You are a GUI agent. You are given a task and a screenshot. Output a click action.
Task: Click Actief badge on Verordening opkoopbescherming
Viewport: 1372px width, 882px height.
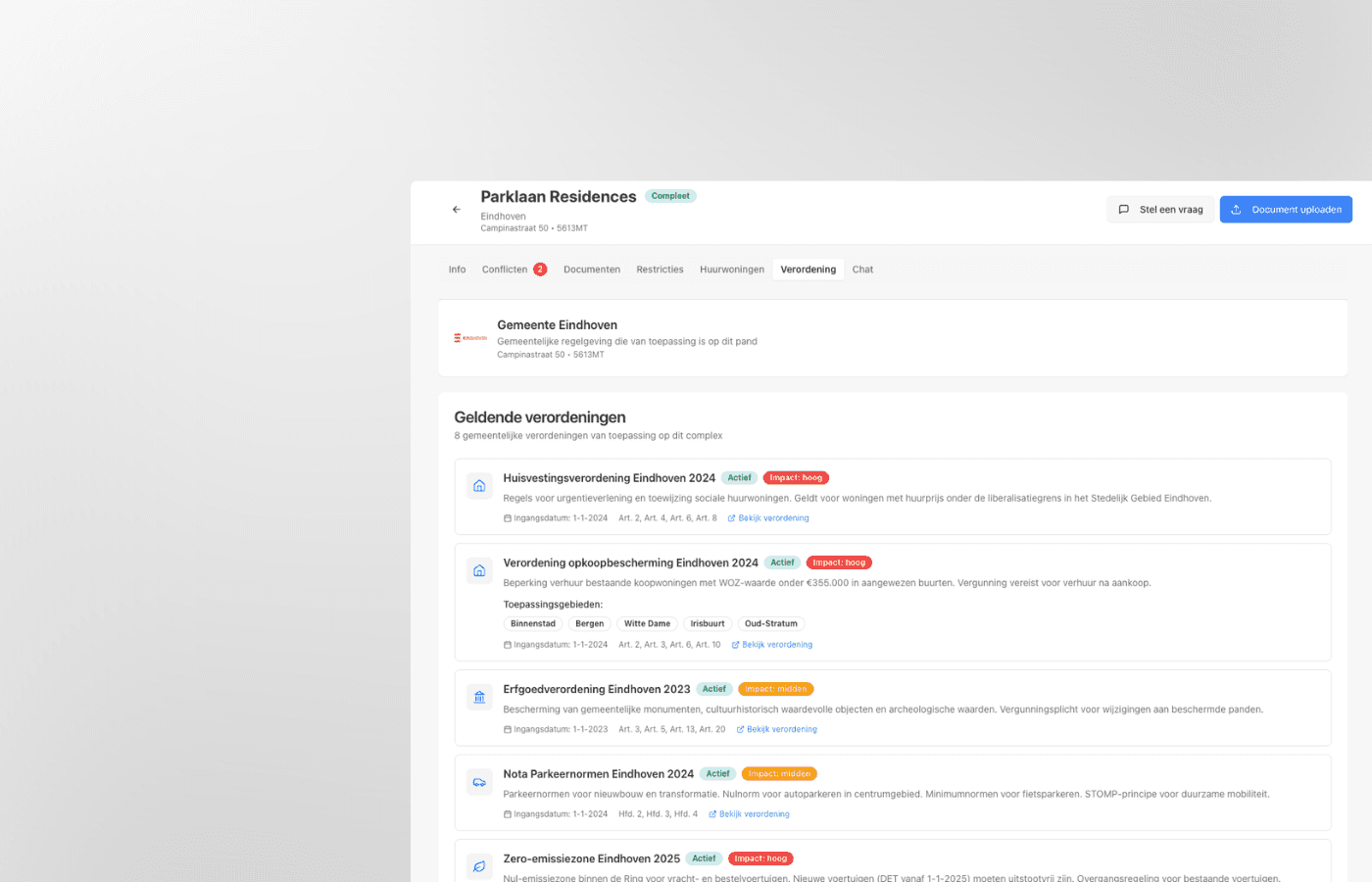pyautogui.click(x=782, y=563)
